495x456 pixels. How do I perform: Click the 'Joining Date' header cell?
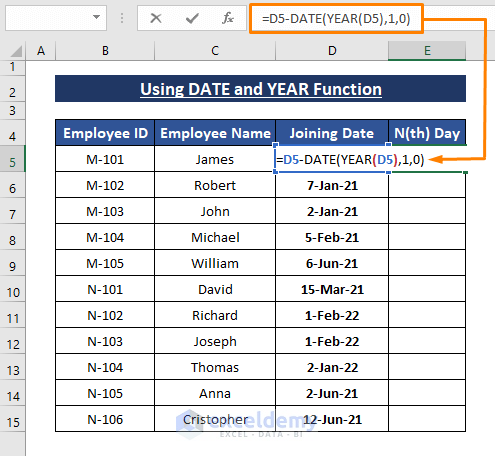click(x=332, y=133)
